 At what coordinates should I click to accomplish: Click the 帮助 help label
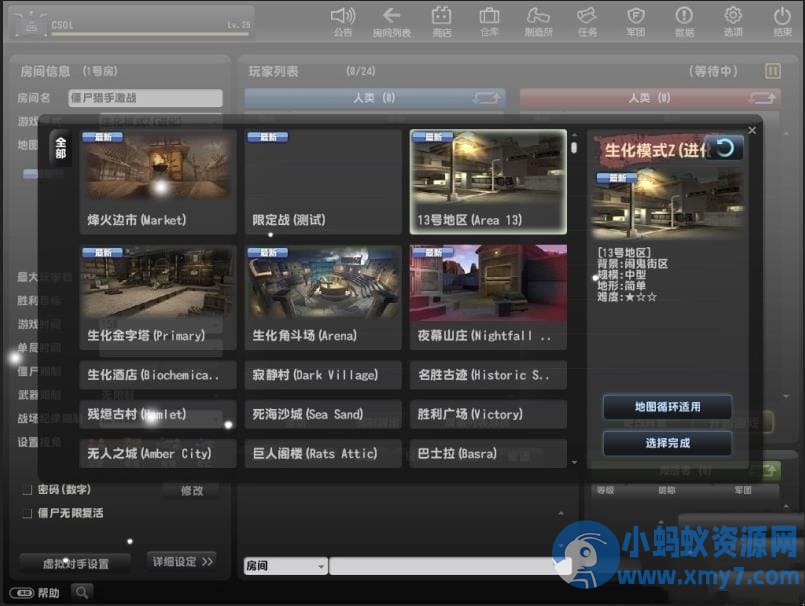[x=48, y=593]
